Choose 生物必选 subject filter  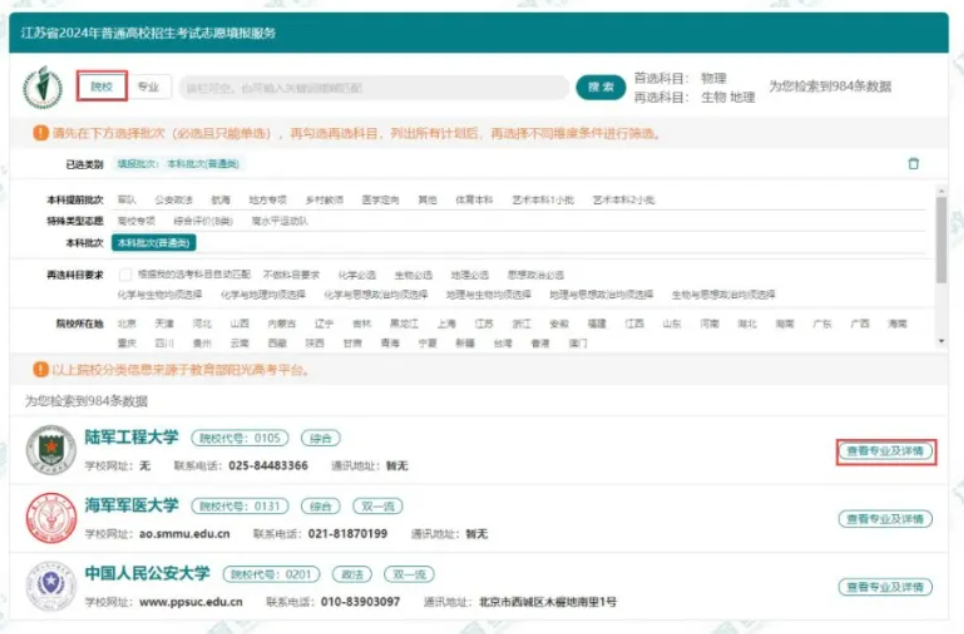pos(413,274)
